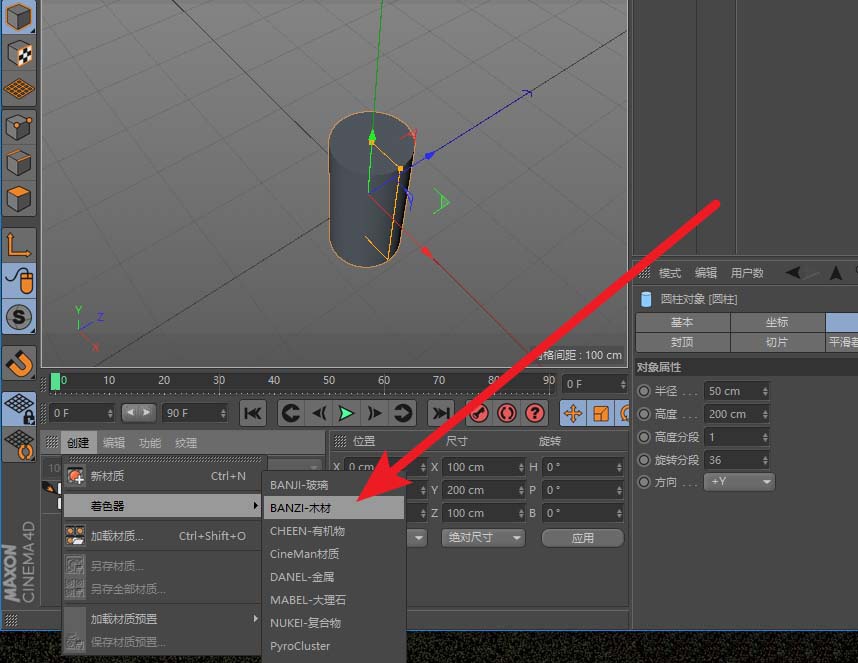Viewport: 858px width, 663px height.
Task: Click the Y position input field showing 200 cm
Action: pyautogui.click(x=484, y=490)
